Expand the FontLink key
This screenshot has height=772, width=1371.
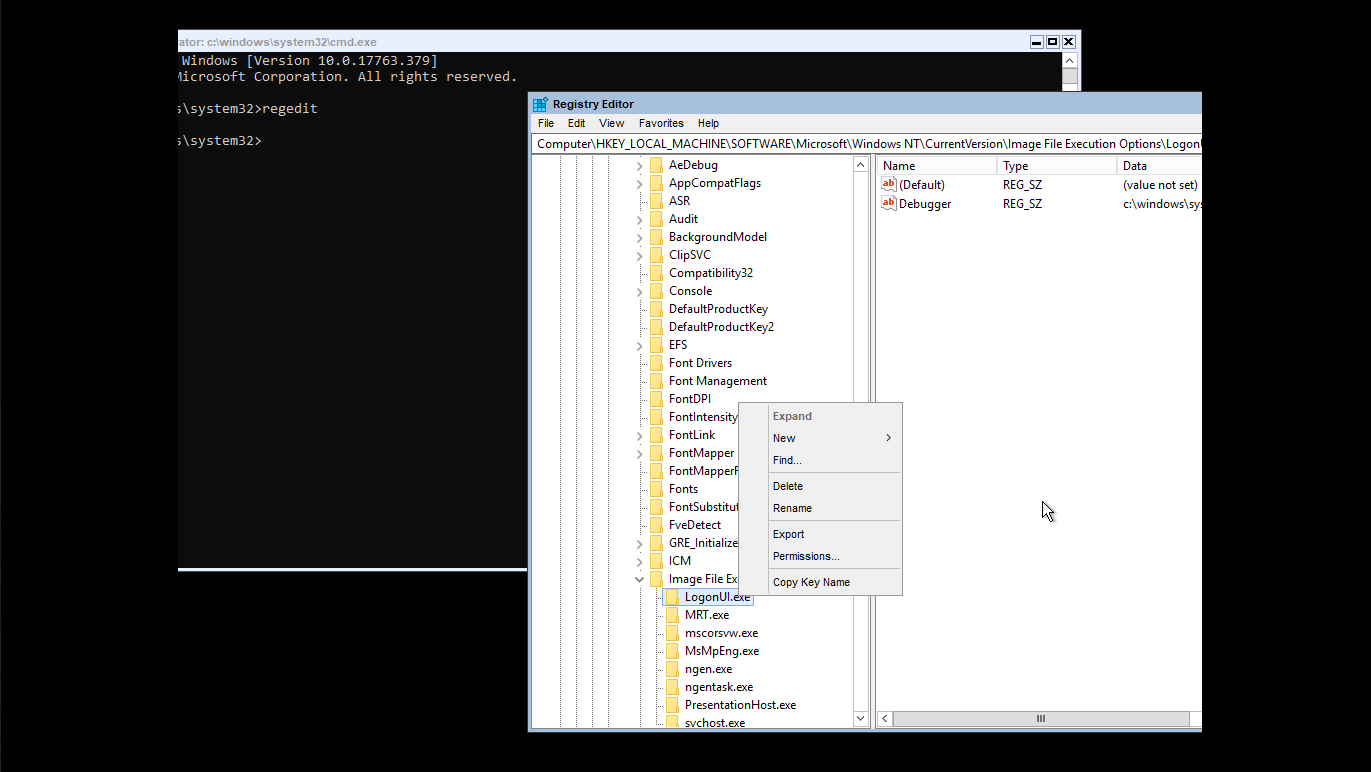click(x=640, y=435)
